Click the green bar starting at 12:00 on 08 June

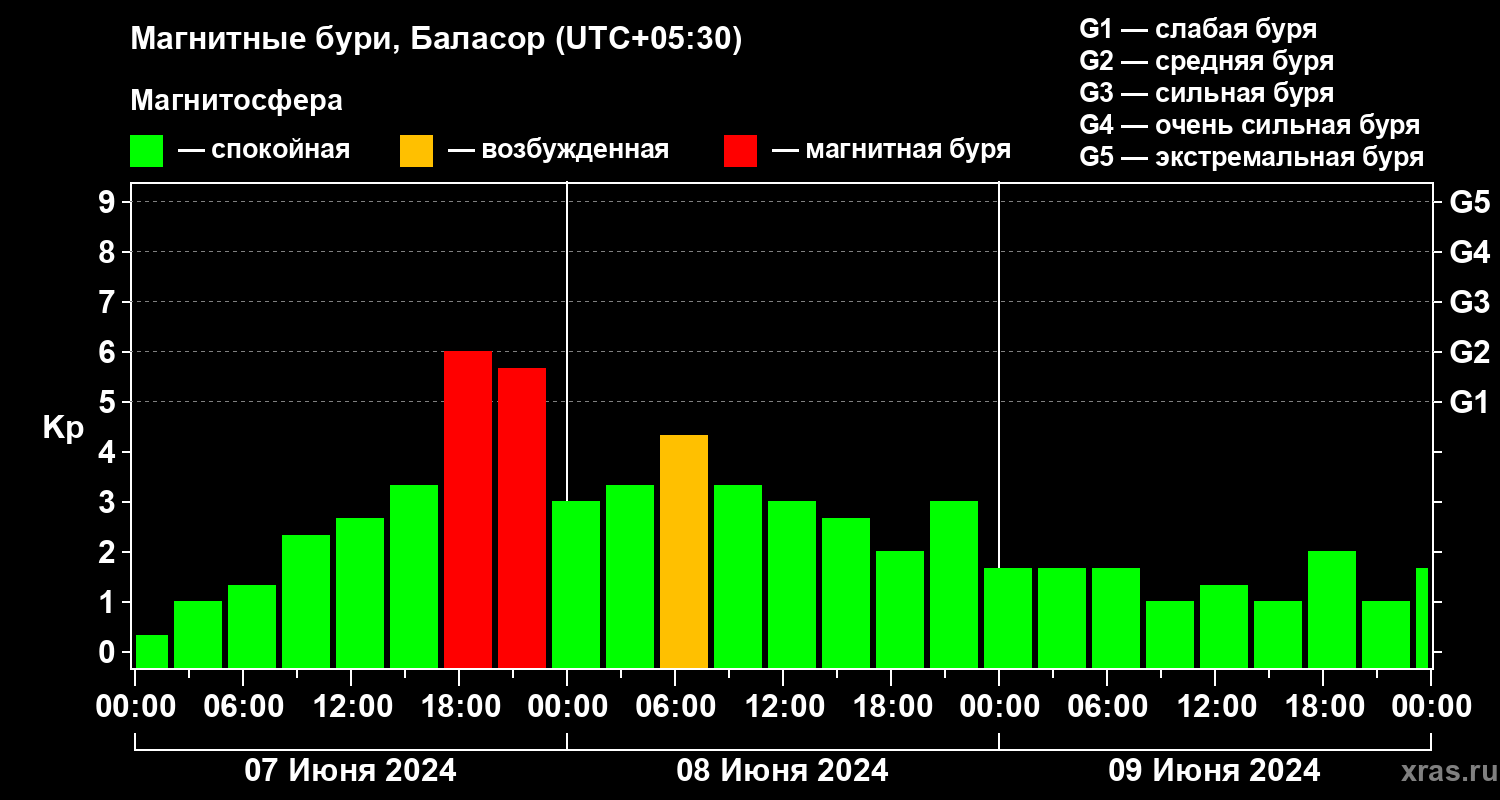tap(792, 585)
